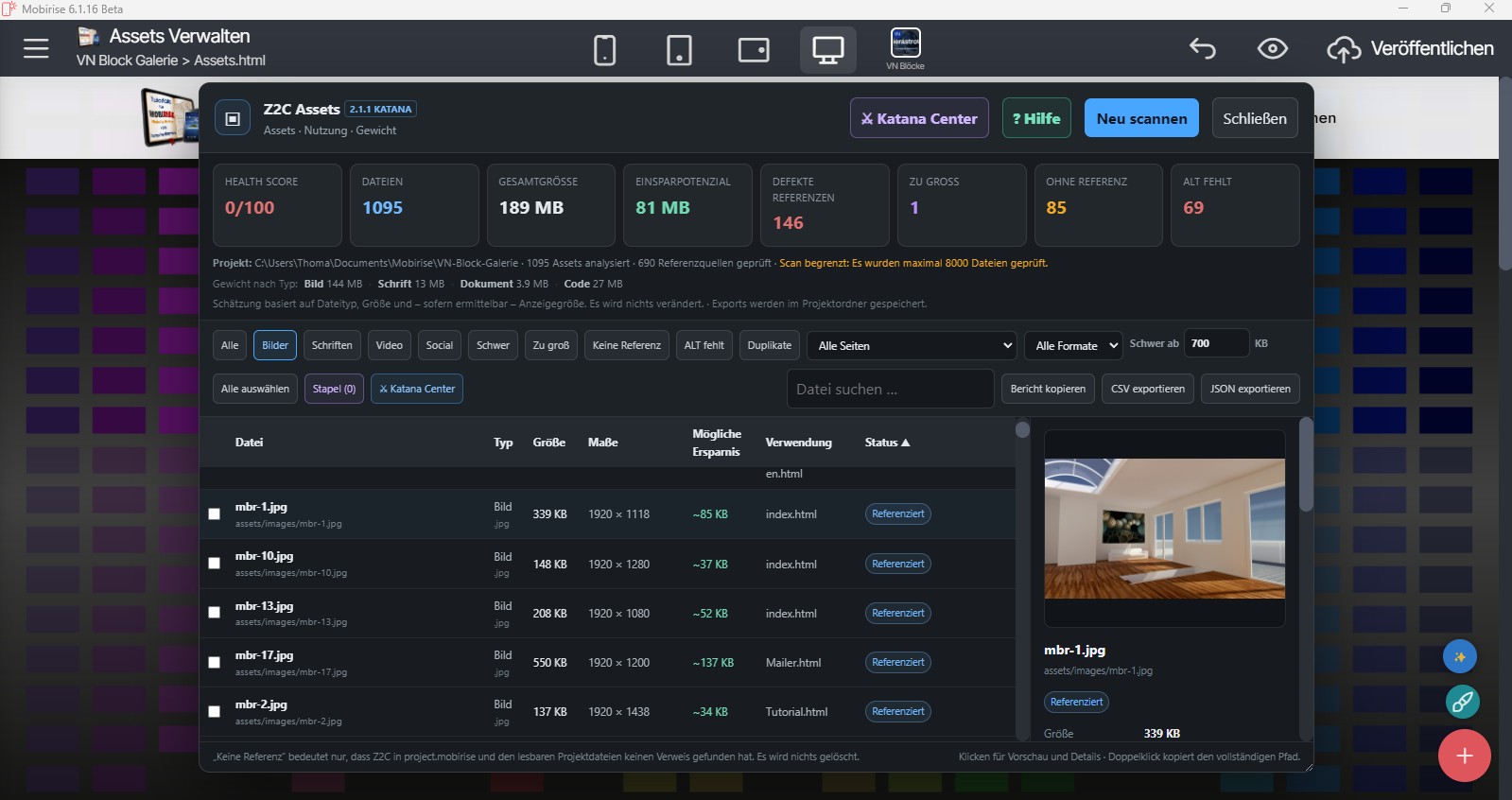The height and width of the screenshot is (800, 1512).
Task: Select the Schriften filter tab
Action: coord(332,345)
